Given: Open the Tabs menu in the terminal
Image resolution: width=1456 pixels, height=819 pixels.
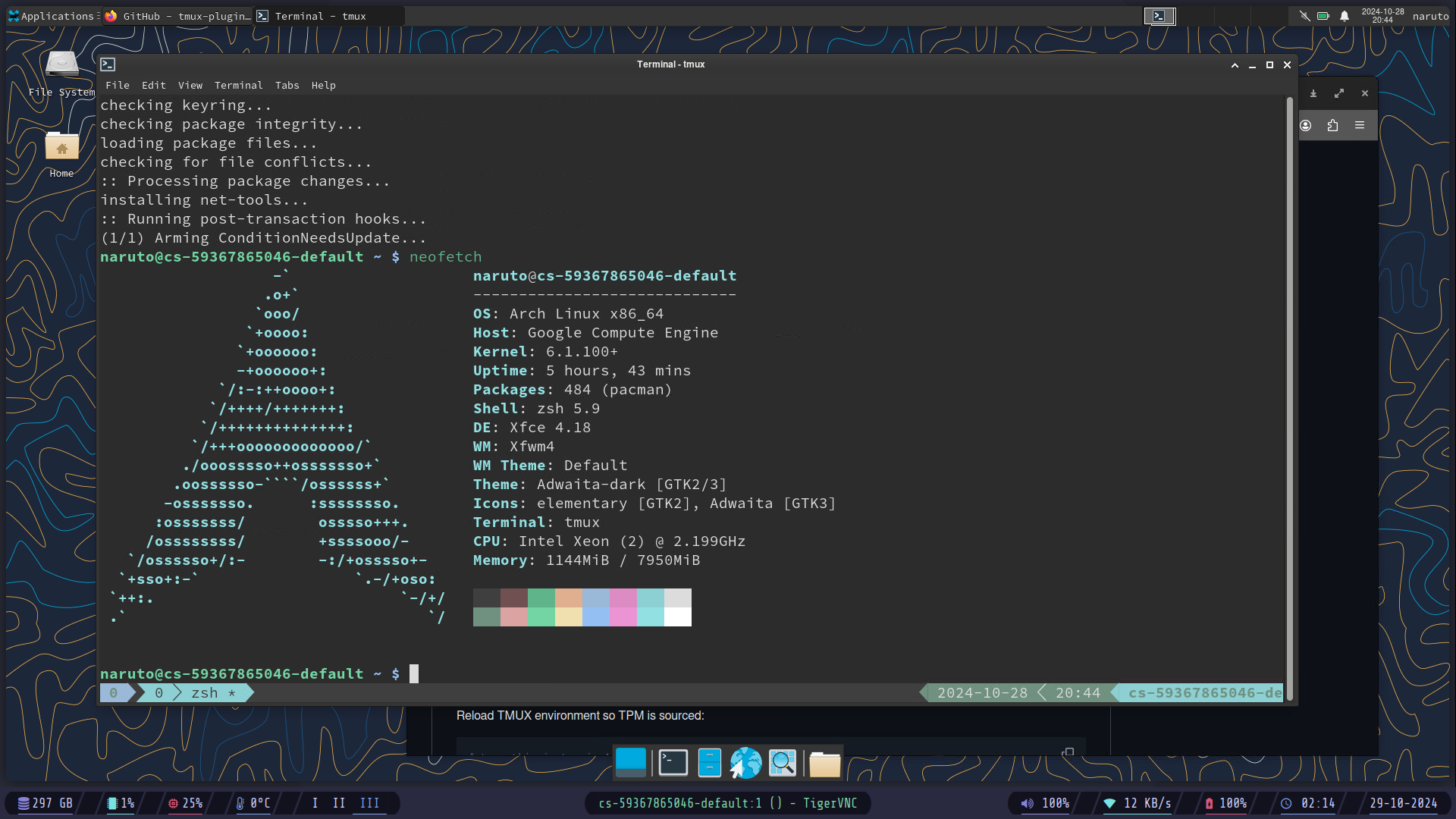Looking at the screenshot, I should [x=287, y=86].
